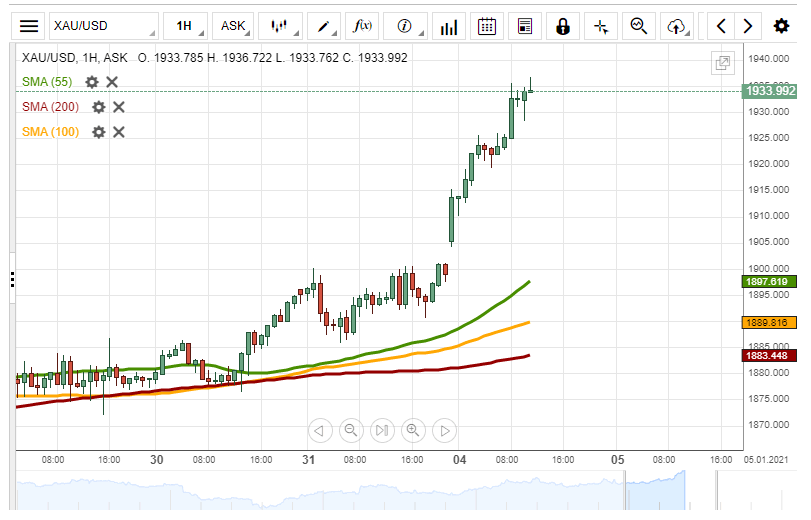Open chart settings gear in toolbar
Screen dimensions: 811x520
(x=781, y=26)
